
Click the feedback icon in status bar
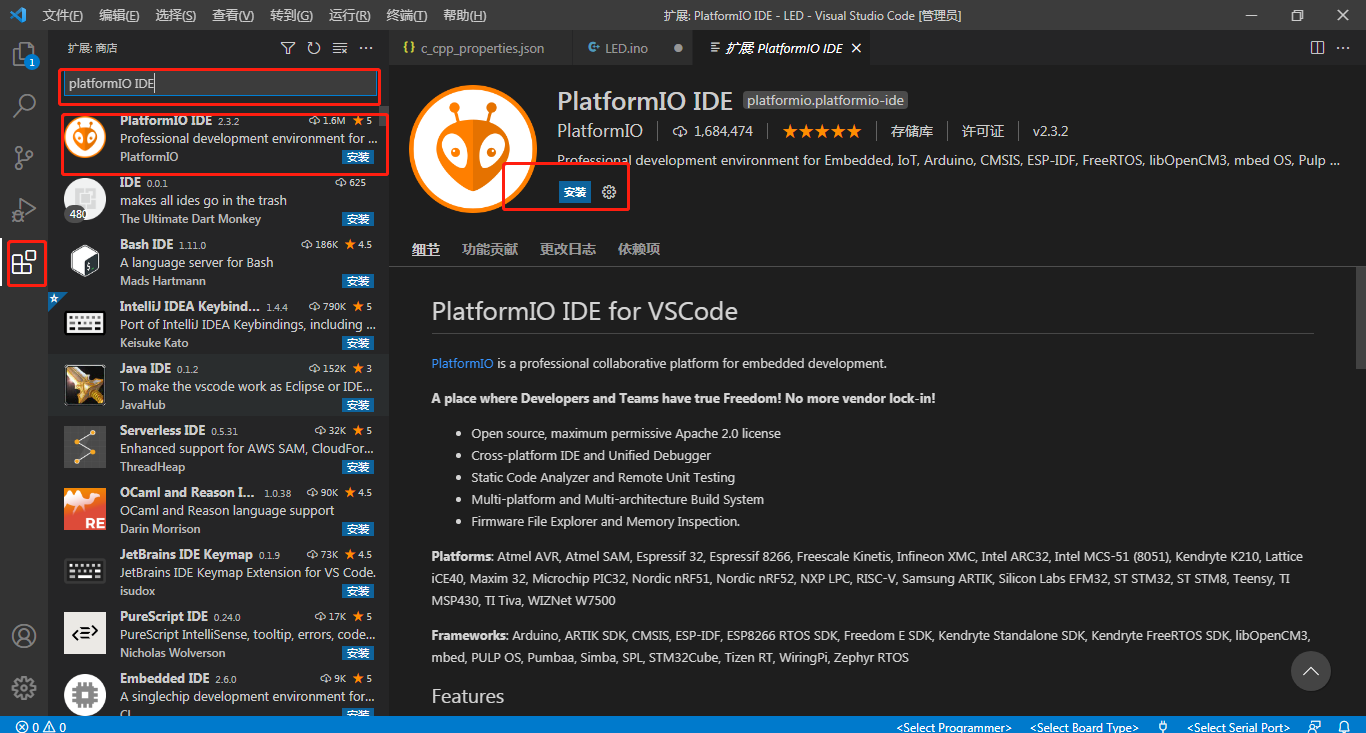(x=1316, y=727)
